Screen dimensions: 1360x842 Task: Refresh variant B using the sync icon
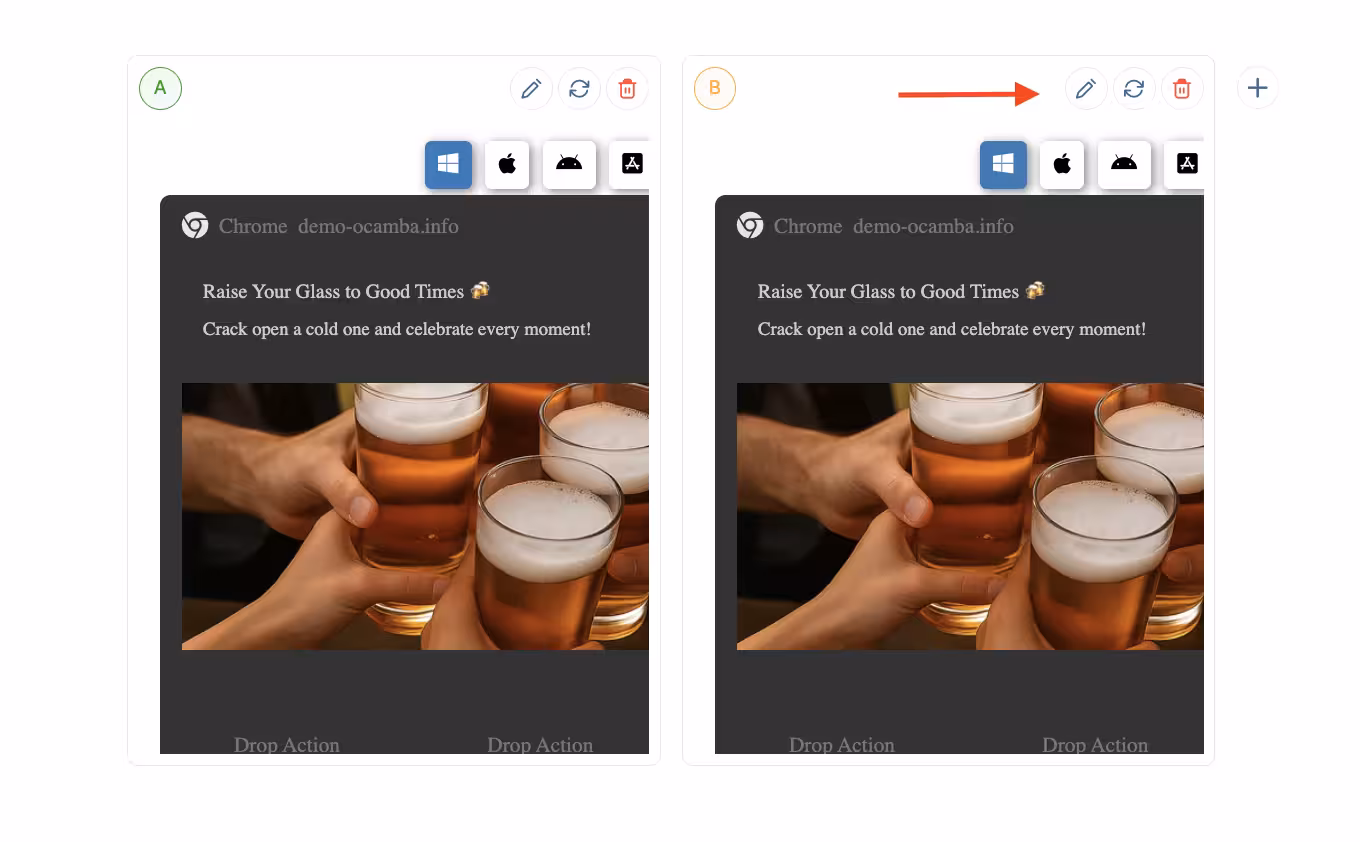tap(1134, 88)
